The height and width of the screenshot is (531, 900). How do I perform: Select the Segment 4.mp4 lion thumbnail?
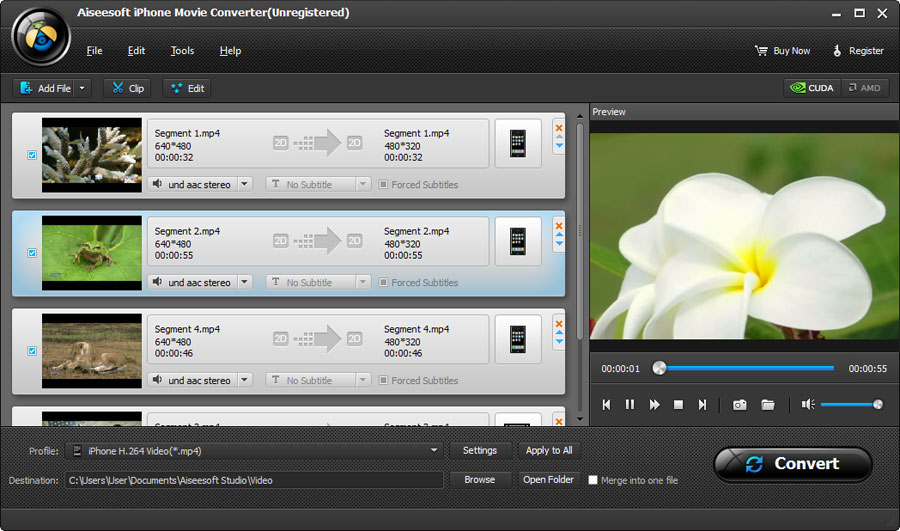click(92, 351)
